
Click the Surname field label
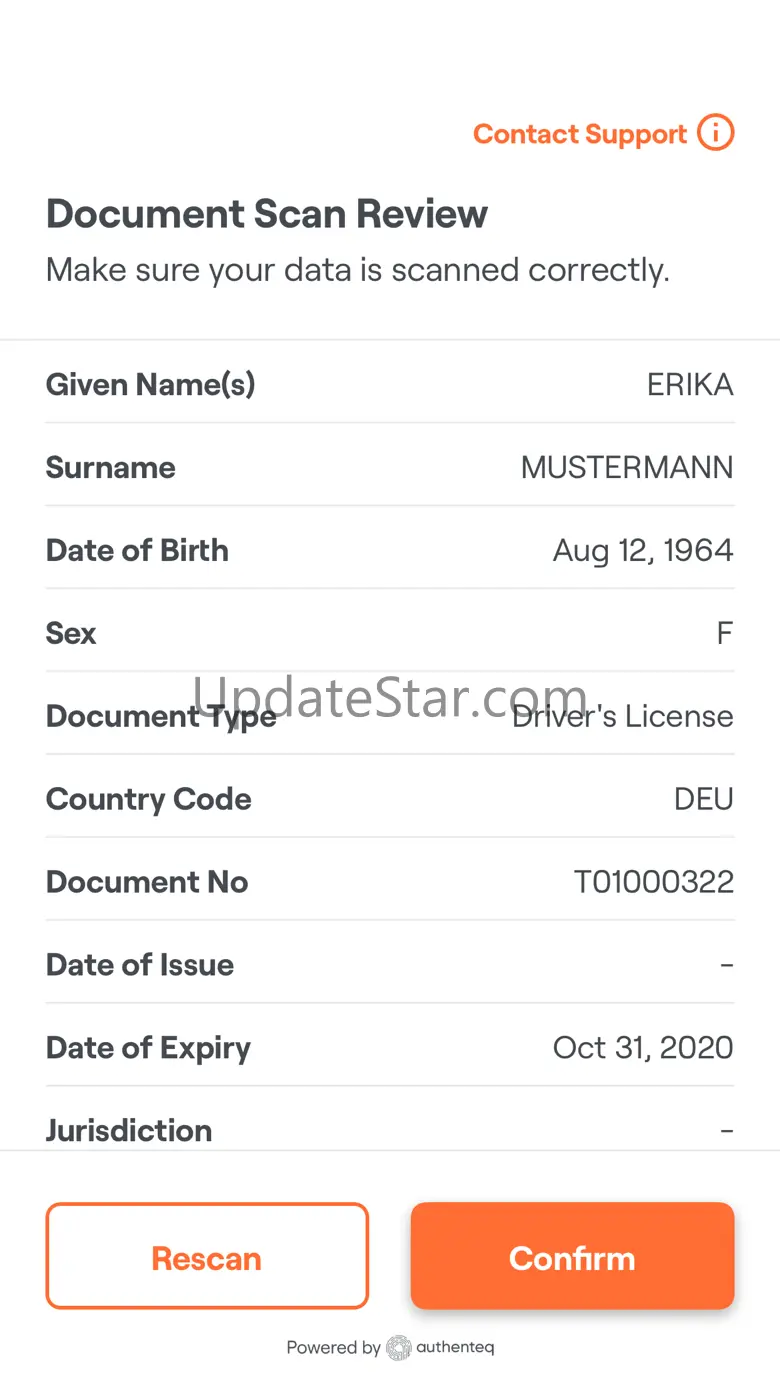point(111,467)
